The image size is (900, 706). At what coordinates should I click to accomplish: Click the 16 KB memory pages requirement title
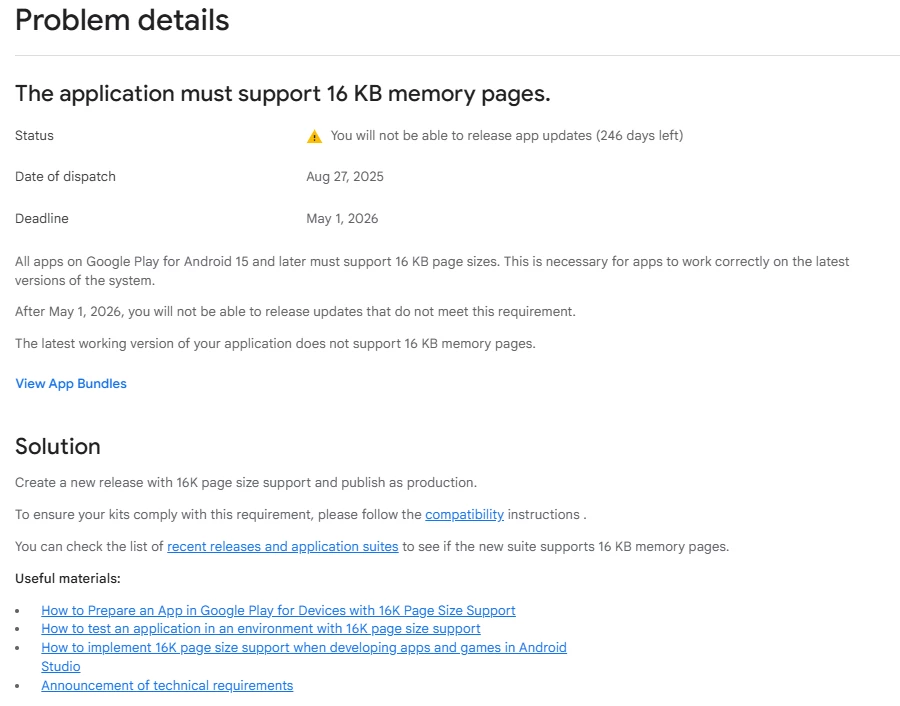click(283, 94)
